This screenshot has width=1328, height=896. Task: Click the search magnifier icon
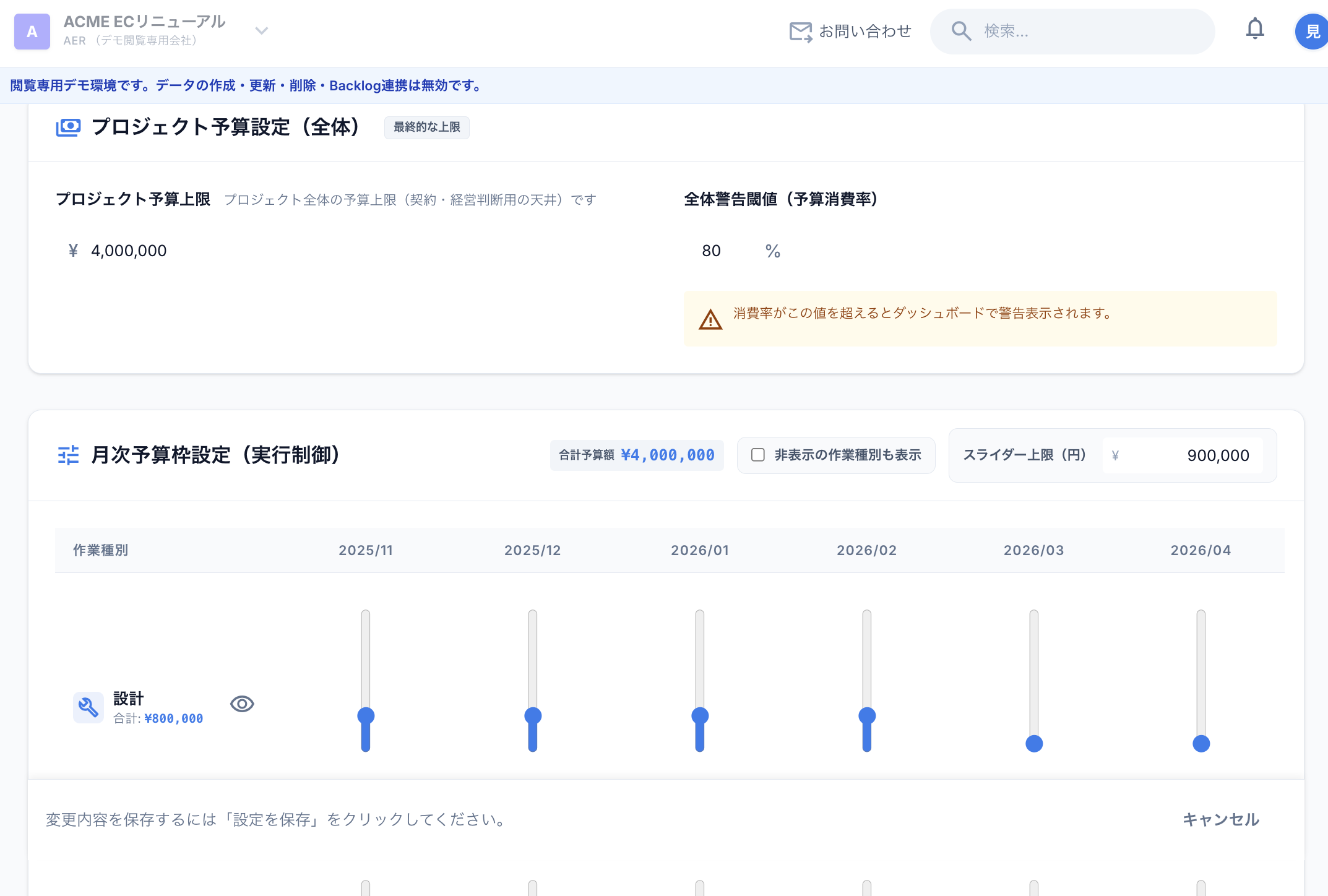960,31
